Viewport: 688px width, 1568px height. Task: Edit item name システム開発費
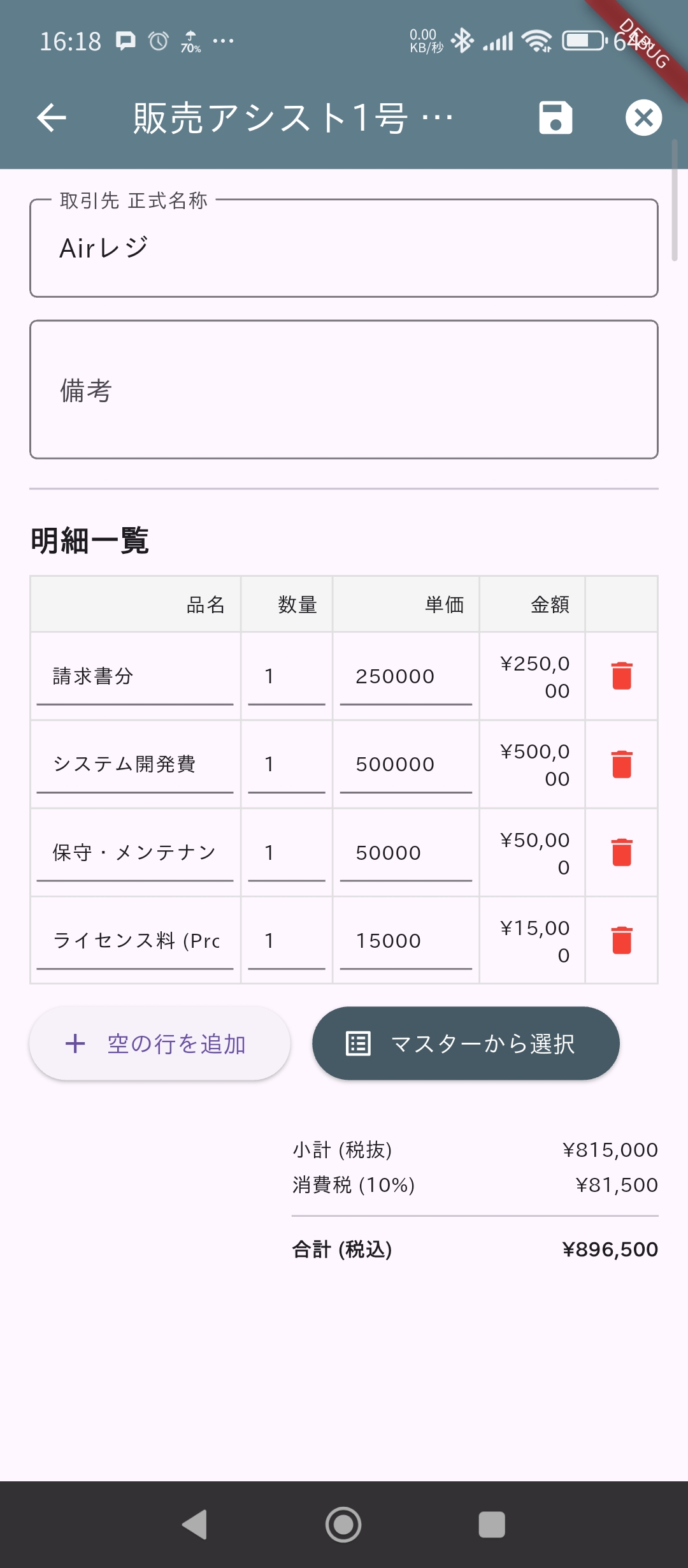[135, 764]
